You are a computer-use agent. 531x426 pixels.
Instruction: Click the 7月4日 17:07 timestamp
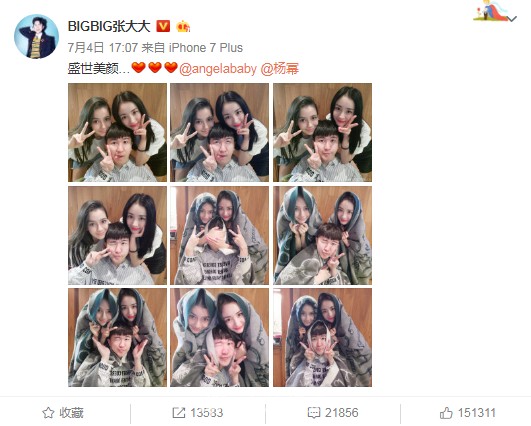[103, 48]
